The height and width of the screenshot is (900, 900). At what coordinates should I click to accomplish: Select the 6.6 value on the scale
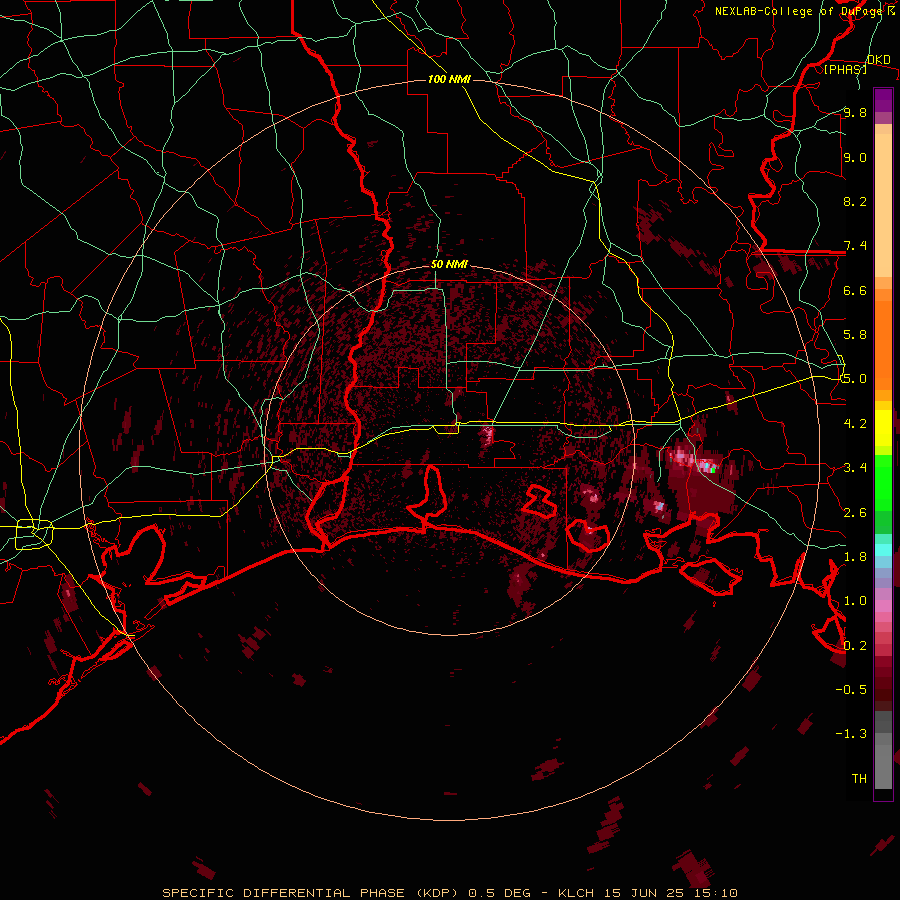pos(855,290)
